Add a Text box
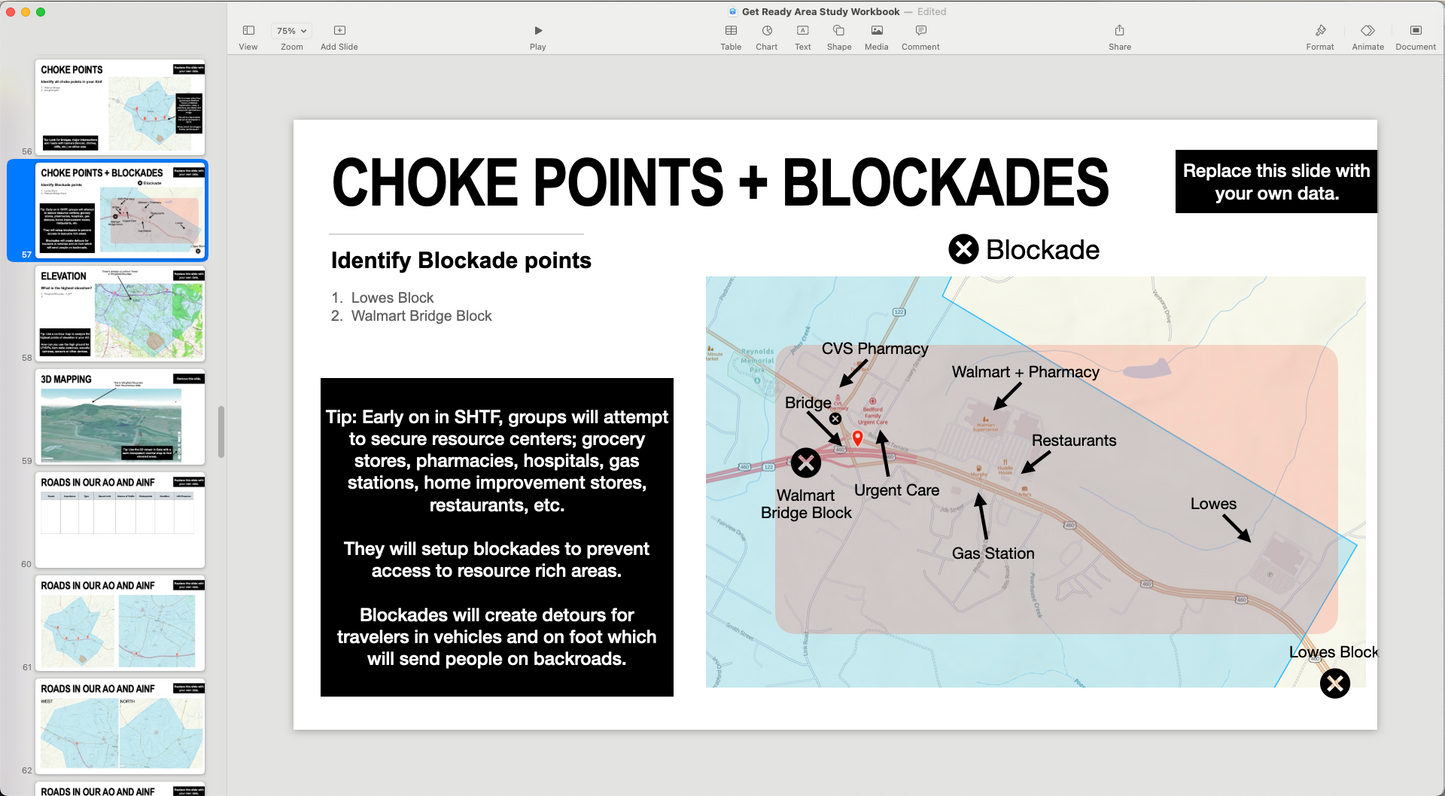1445x796 pixels. pos(803,37)
